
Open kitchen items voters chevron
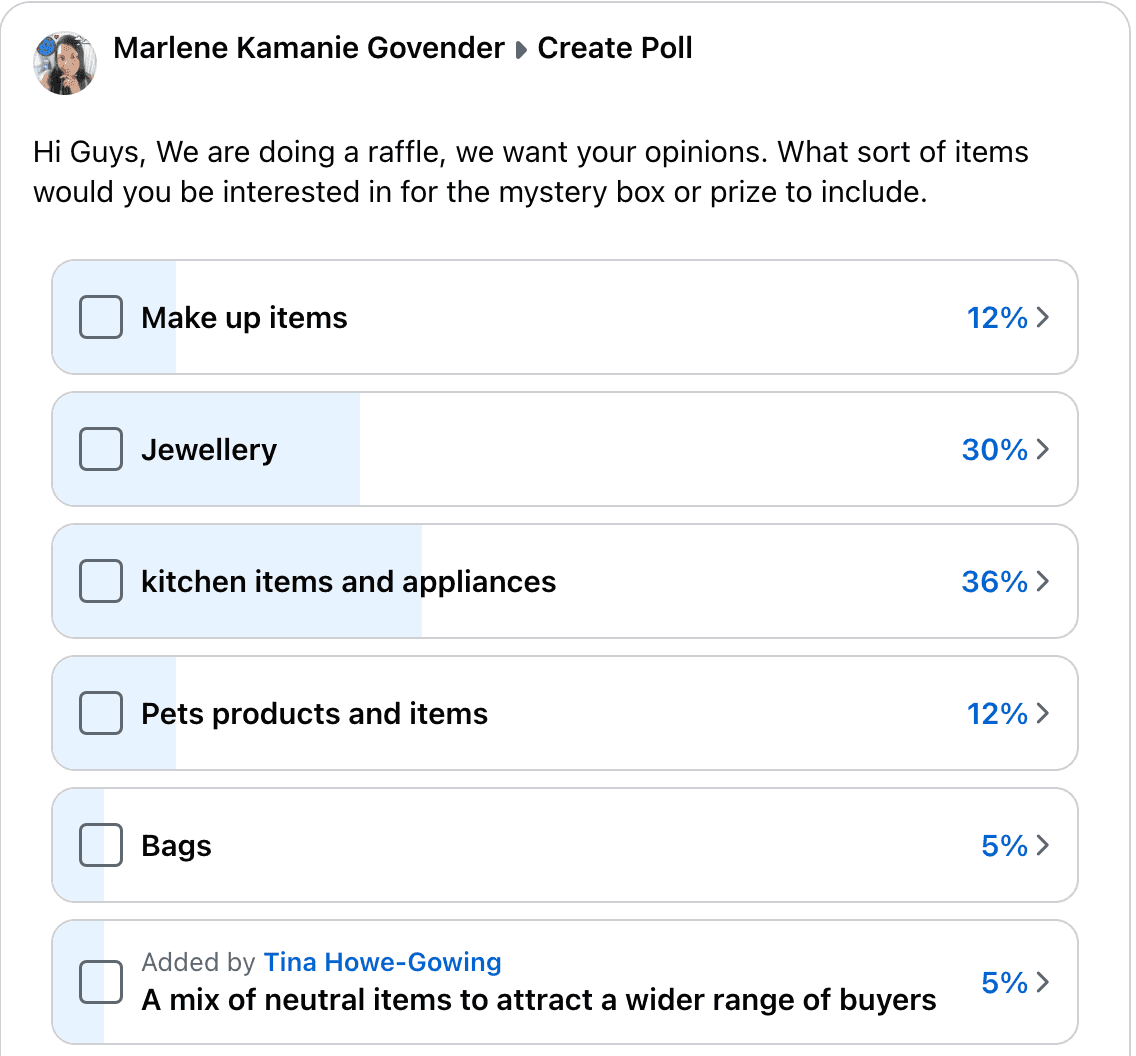point(1043,582)
